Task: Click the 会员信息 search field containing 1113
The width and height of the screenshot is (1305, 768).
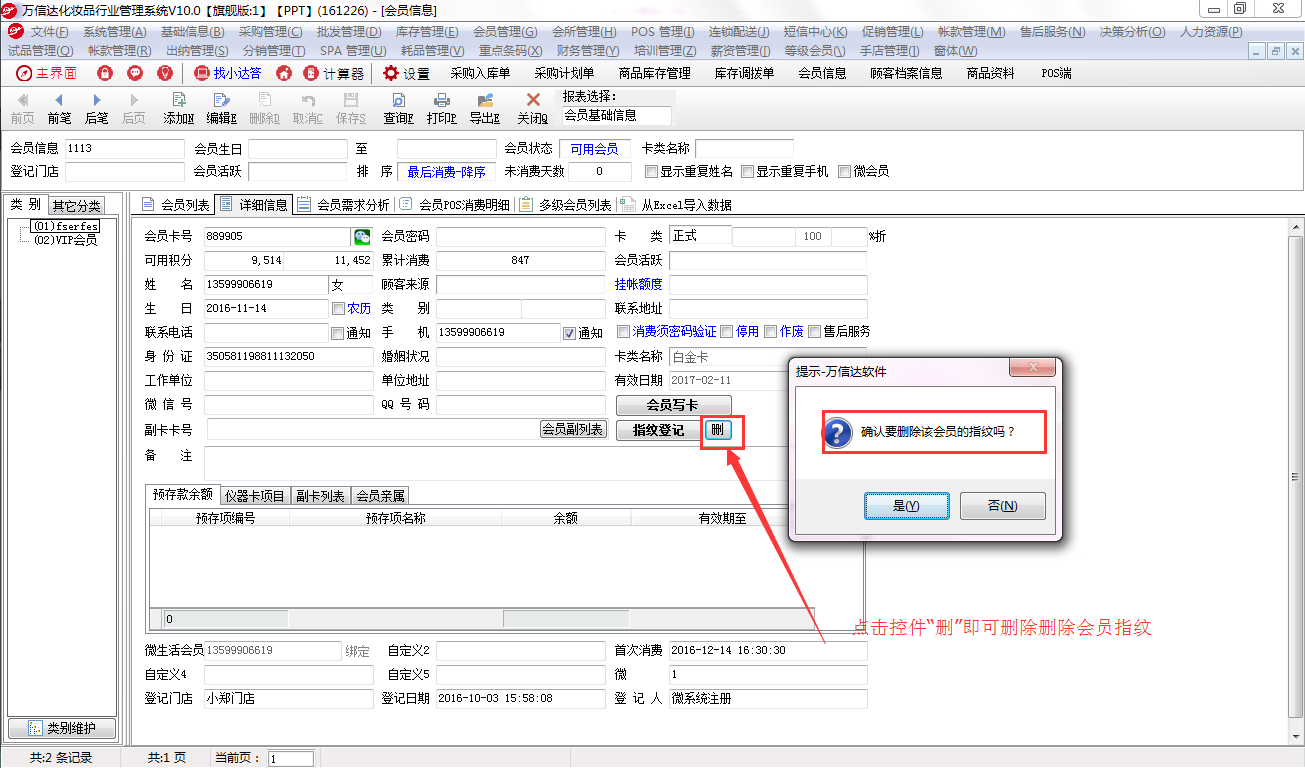Action: pos(124,149)
